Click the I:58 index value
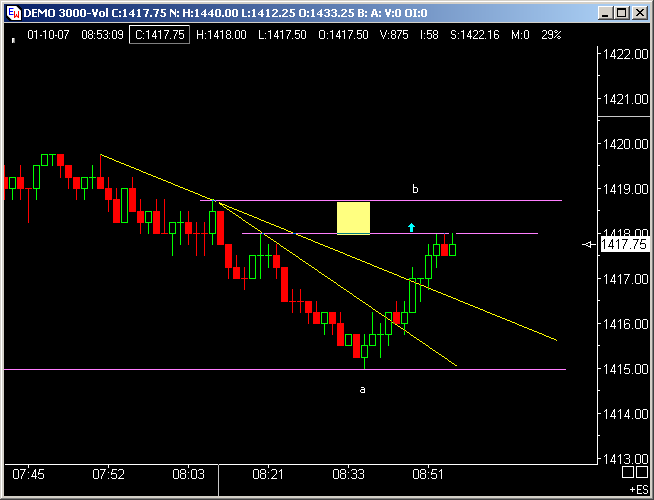The image size is (654, 500). coord(429,35)
